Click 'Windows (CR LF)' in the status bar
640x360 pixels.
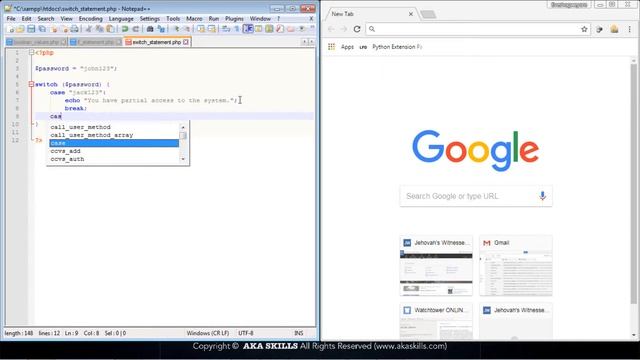[x=208, y=333]
